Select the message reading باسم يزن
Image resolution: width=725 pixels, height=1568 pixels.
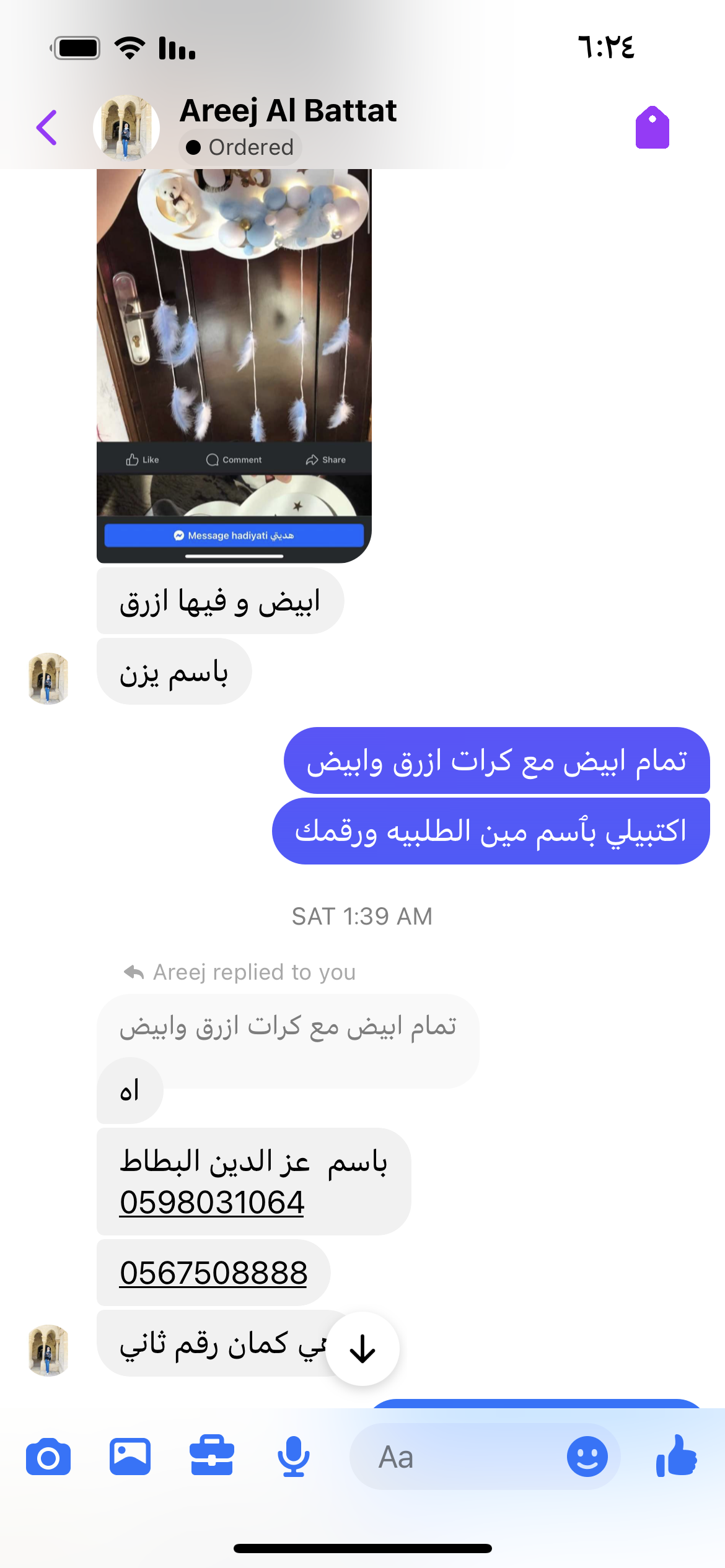[174, 672]
